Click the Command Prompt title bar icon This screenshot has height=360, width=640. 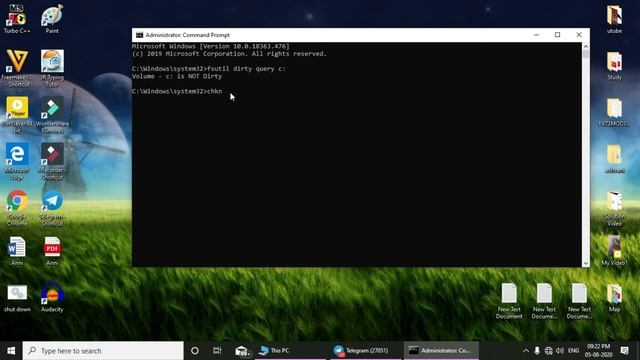139,35
